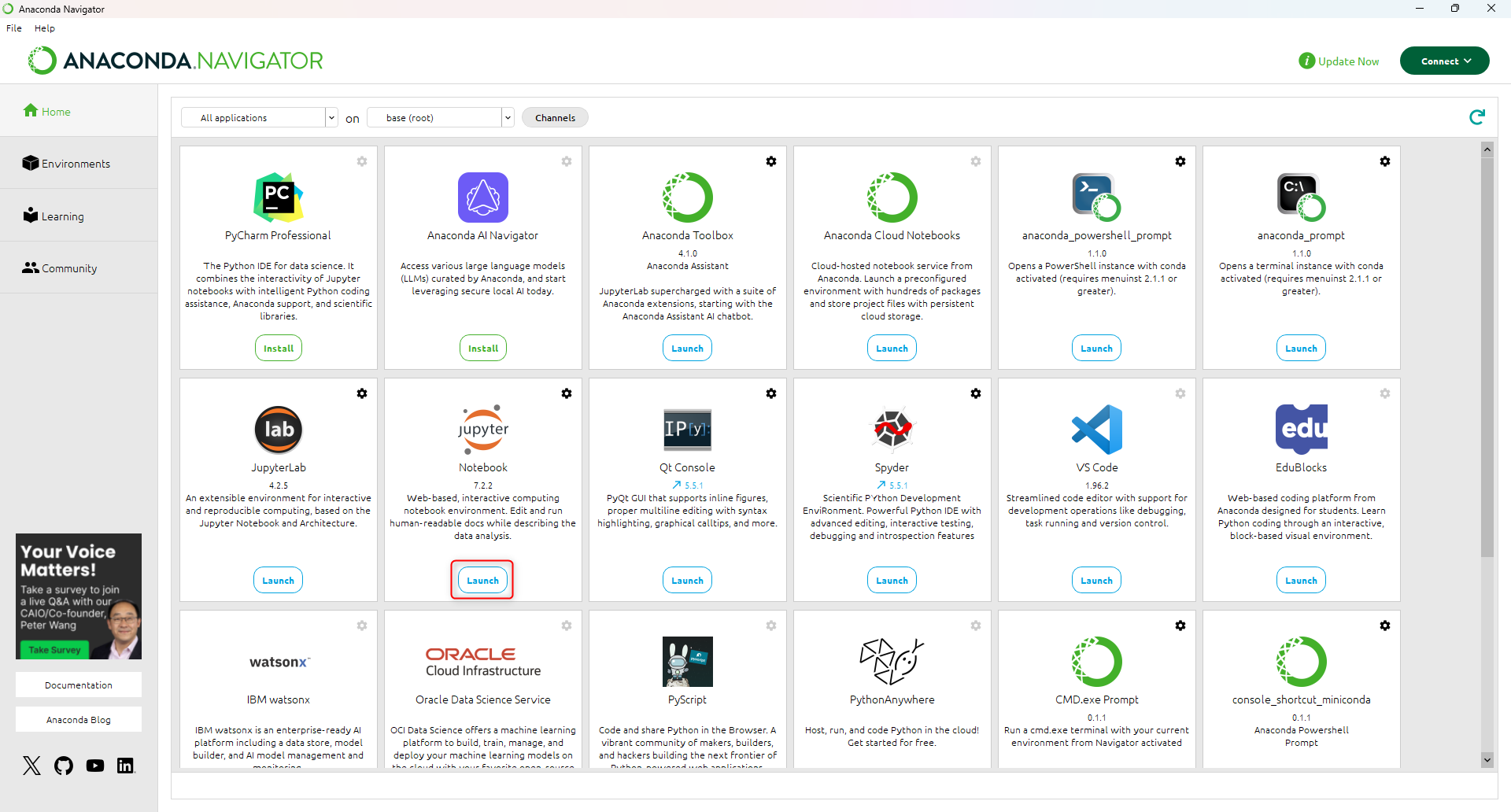Viewport: 1511px width, 812px height.
Task: Open settings gear for EduBlocks tile
Action: click(x=1385, y=393)
